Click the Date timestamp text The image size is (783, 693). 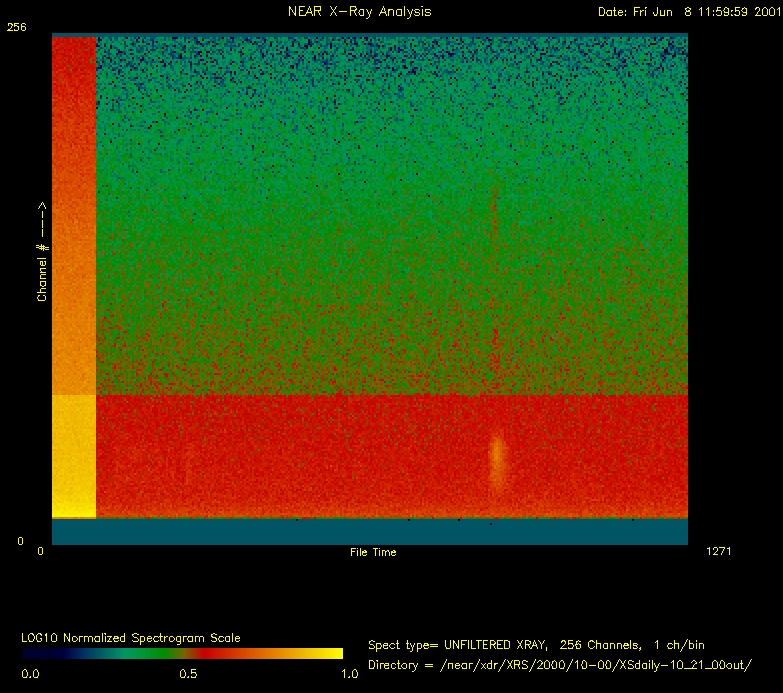tap(686, 12)
